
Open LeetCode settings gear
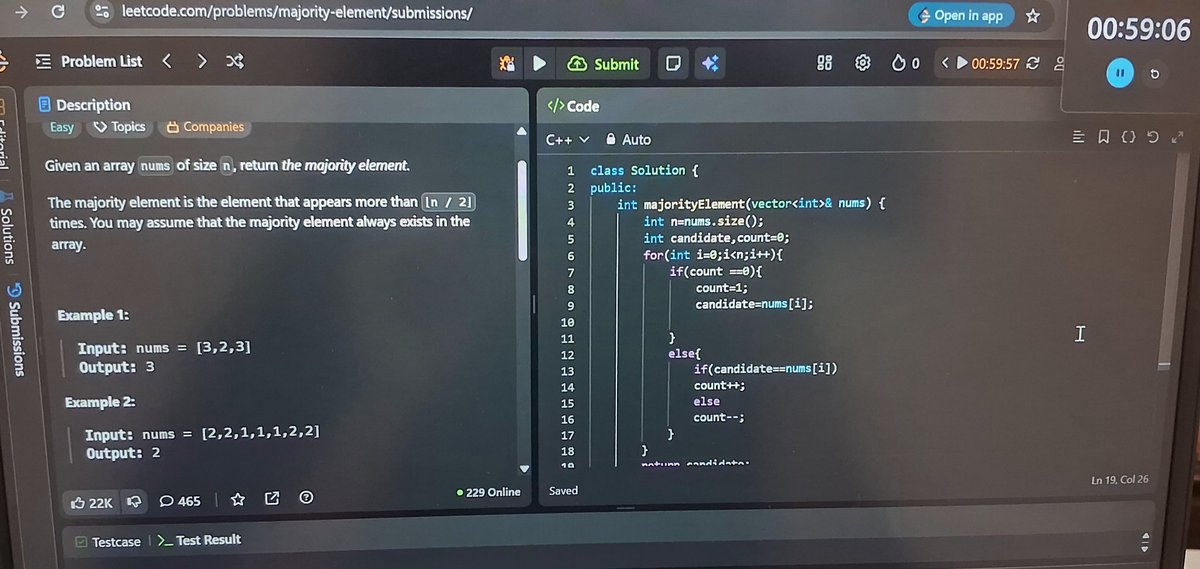point(862,63)
